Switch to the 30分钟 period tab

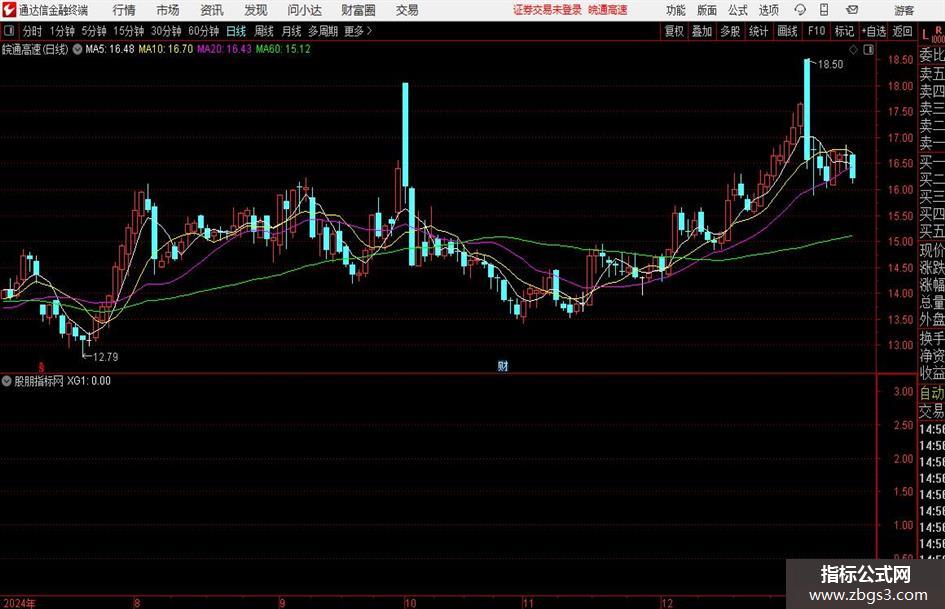click(166, 31)
